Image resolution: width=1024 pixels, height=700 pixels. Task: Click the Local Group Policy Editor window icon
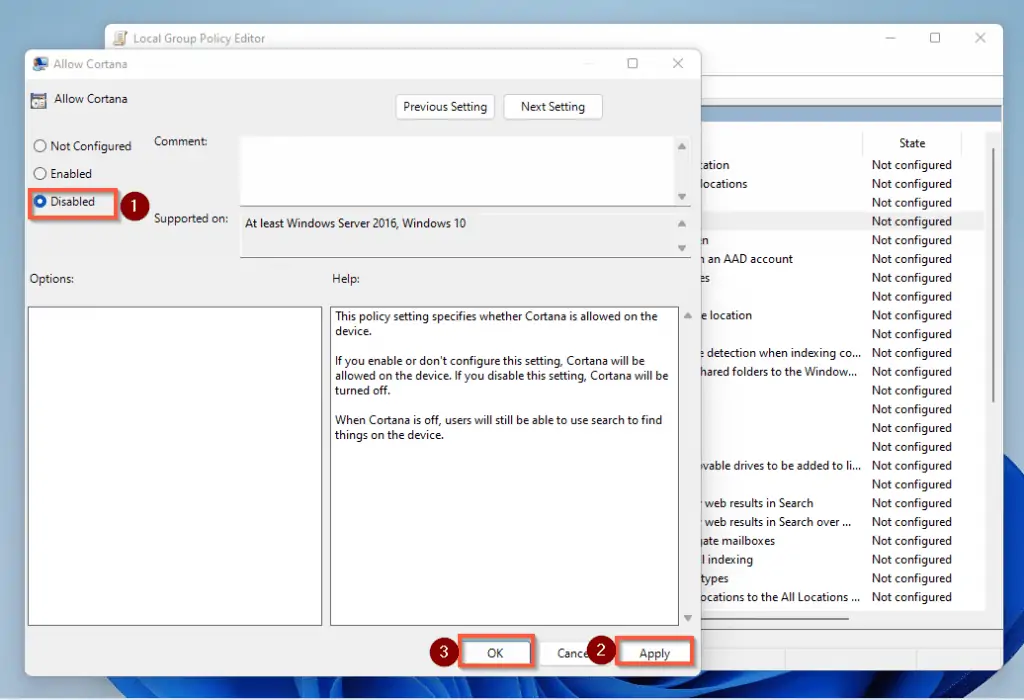[x=120, y=39]
